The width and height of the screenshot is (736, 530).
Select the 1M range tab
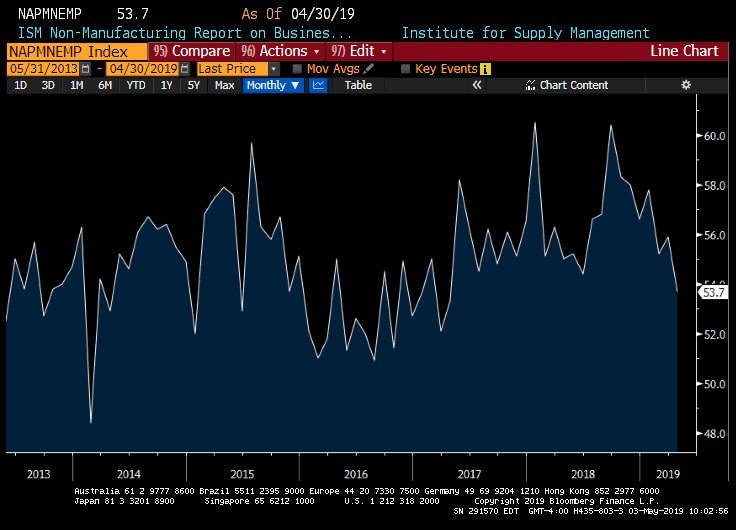click(77, 85)
